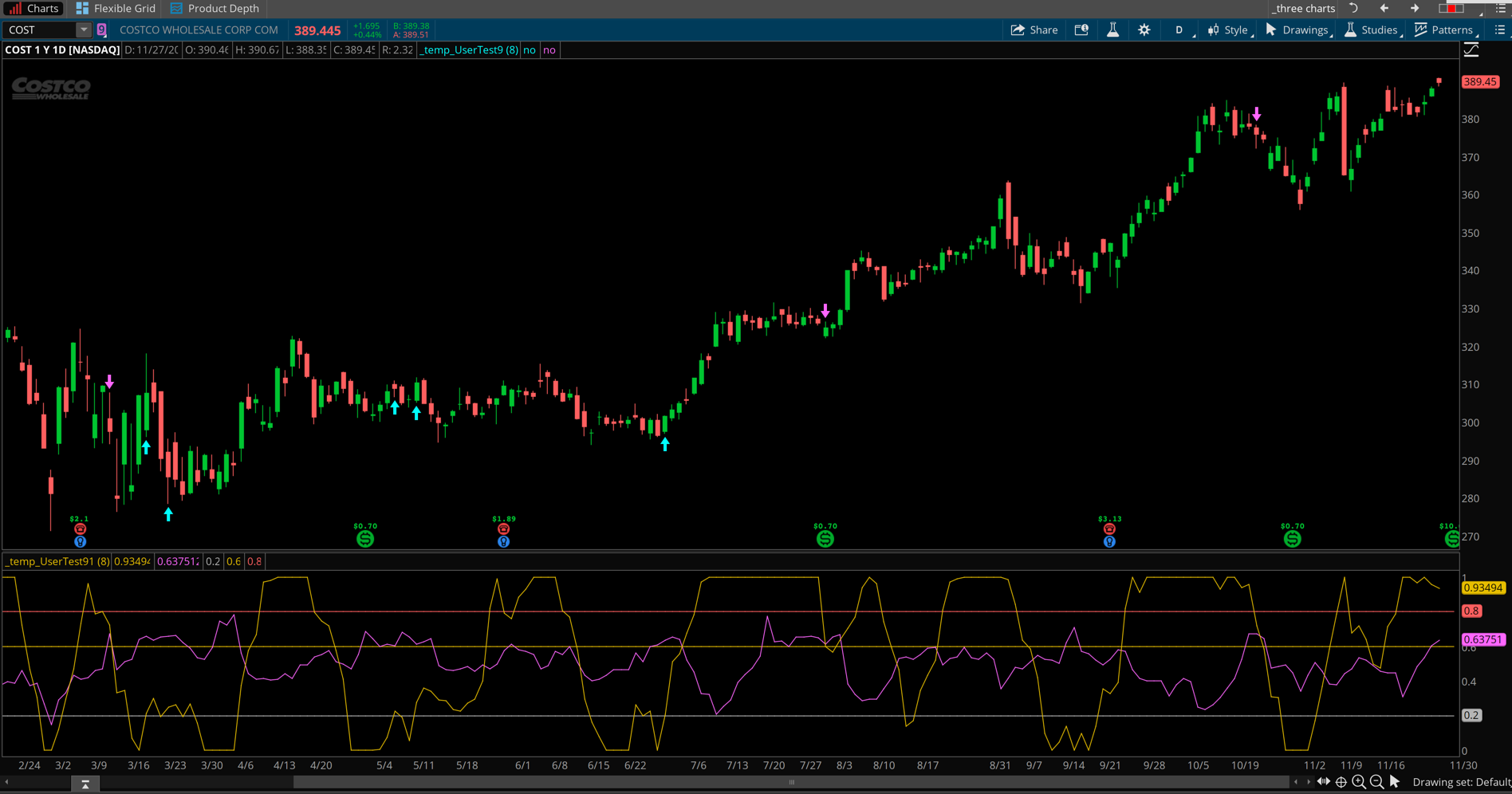Open the purple symbol link 9 selector

coord(102,29)
